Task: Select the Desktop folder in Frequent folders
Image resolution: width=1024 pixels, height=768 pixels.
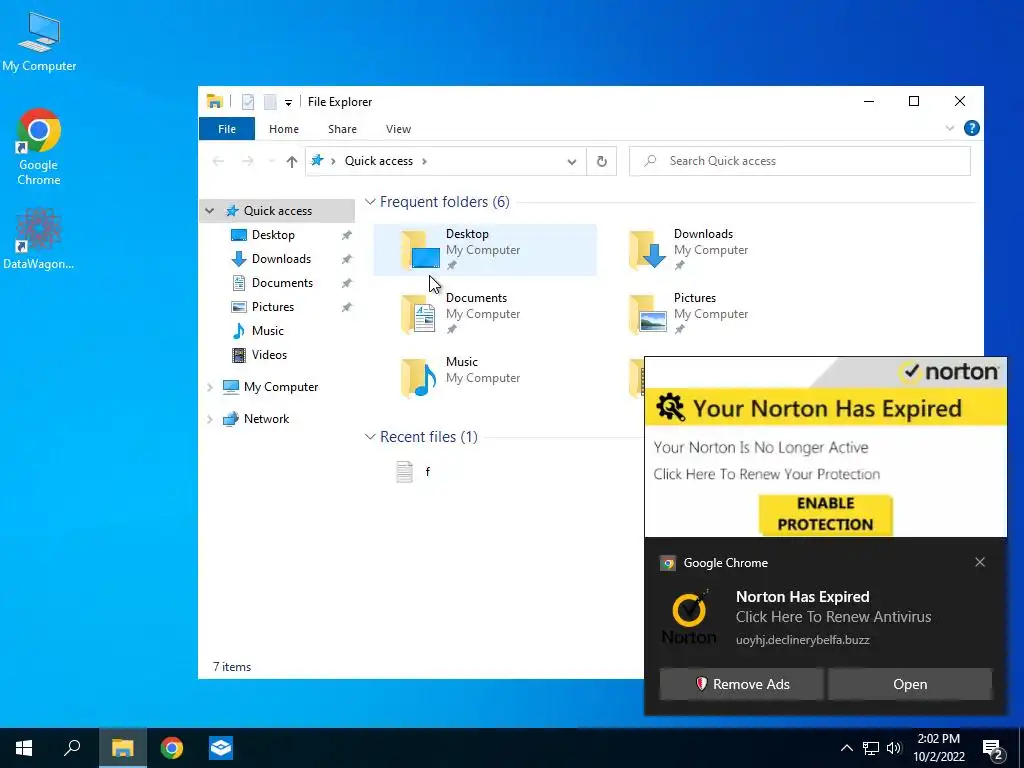Action: (x=485, y=249)
